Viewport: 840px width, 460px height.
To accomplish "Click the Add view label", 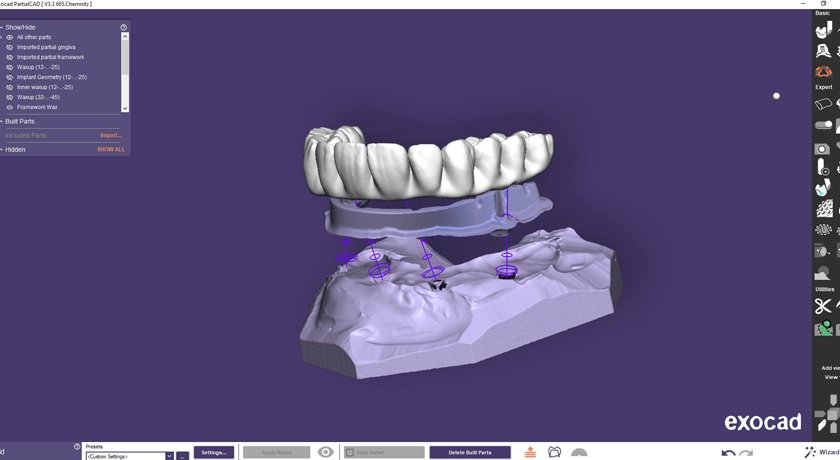I will click(x=830, y=368).
